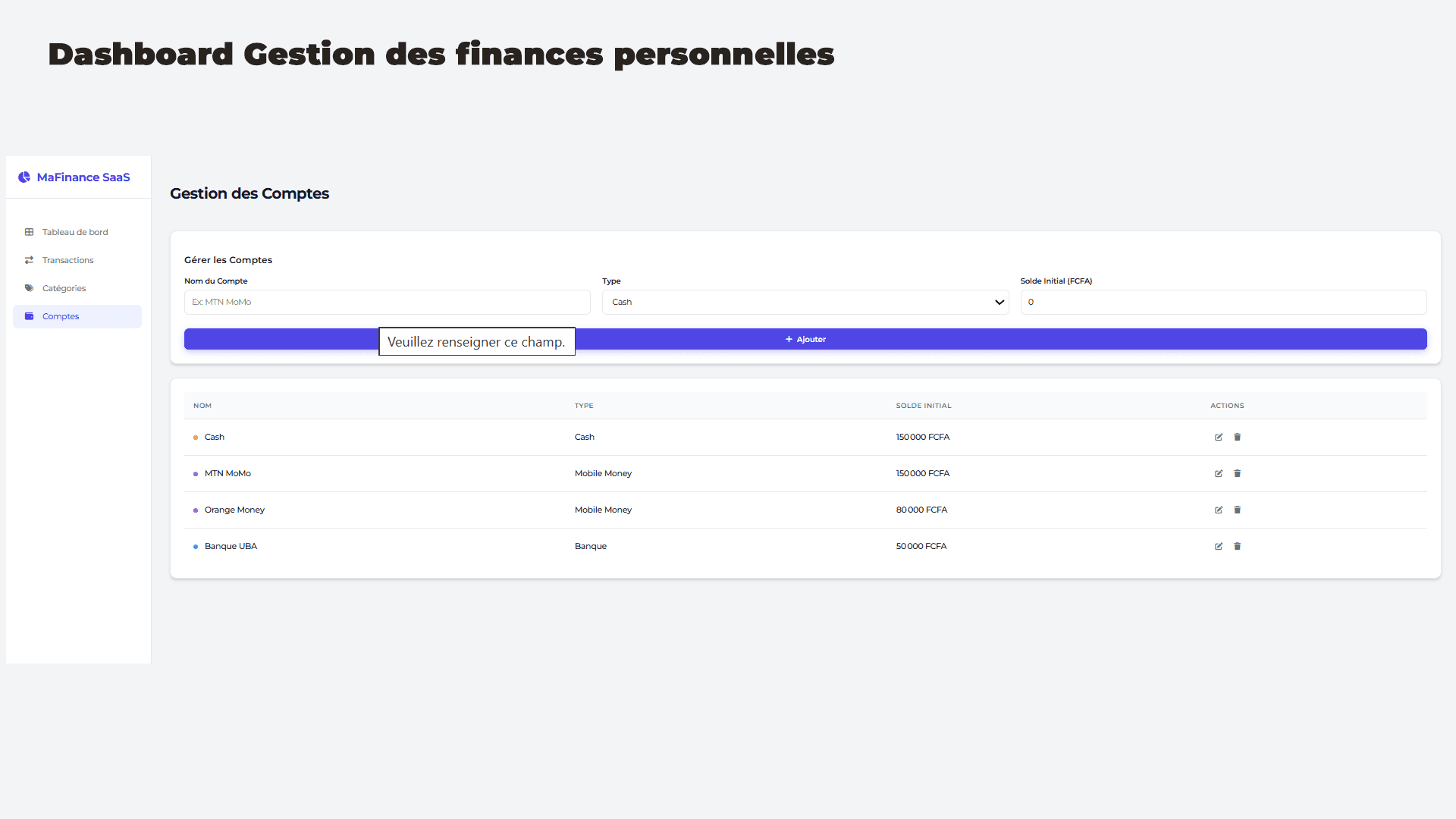
Task: Delete the MTN MoMo account with trash icon
Action: coord(1238,473)
